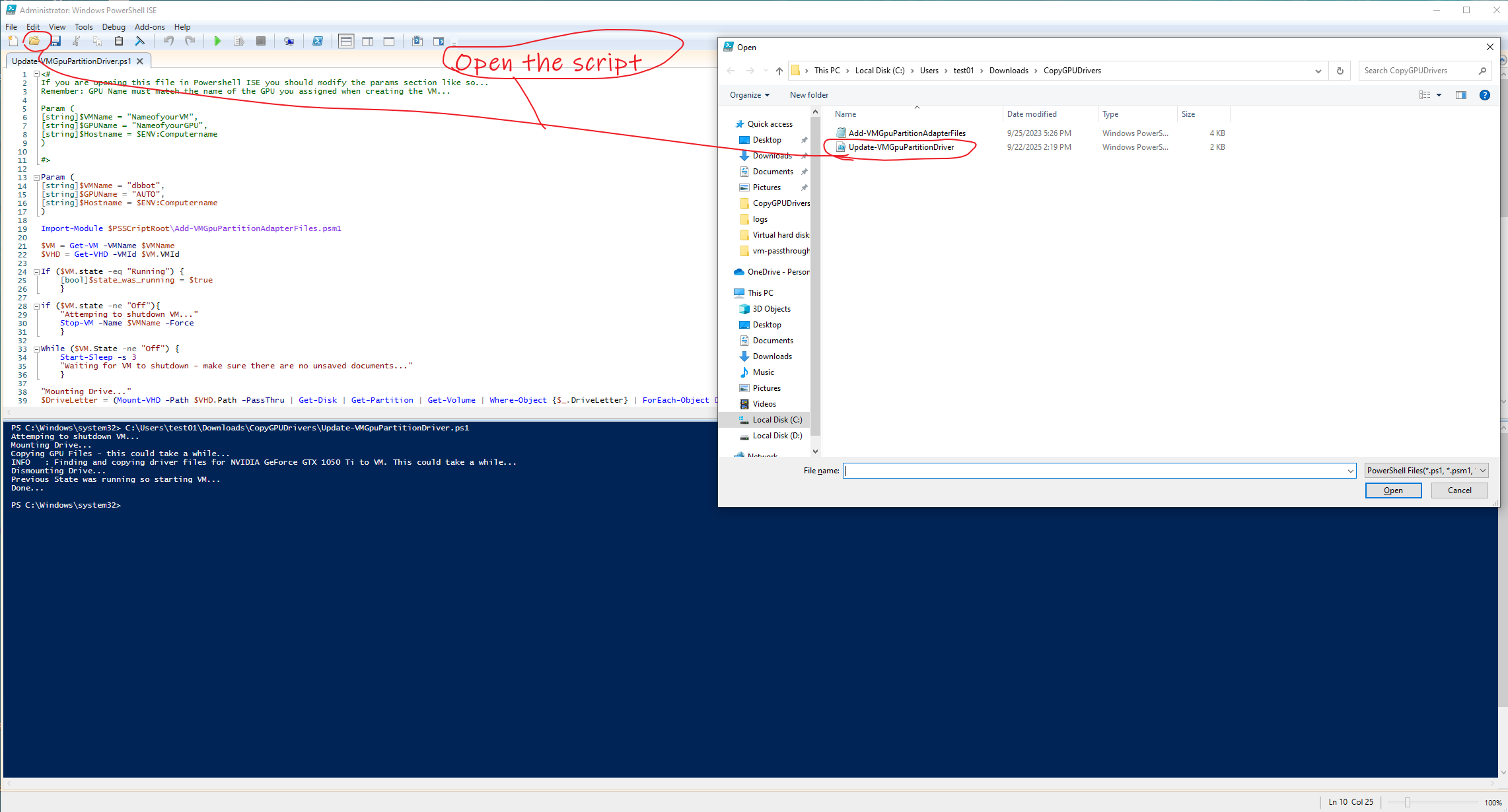Click the dialog's help question mark icon

pyautogui.click(x=1484, y=95)
